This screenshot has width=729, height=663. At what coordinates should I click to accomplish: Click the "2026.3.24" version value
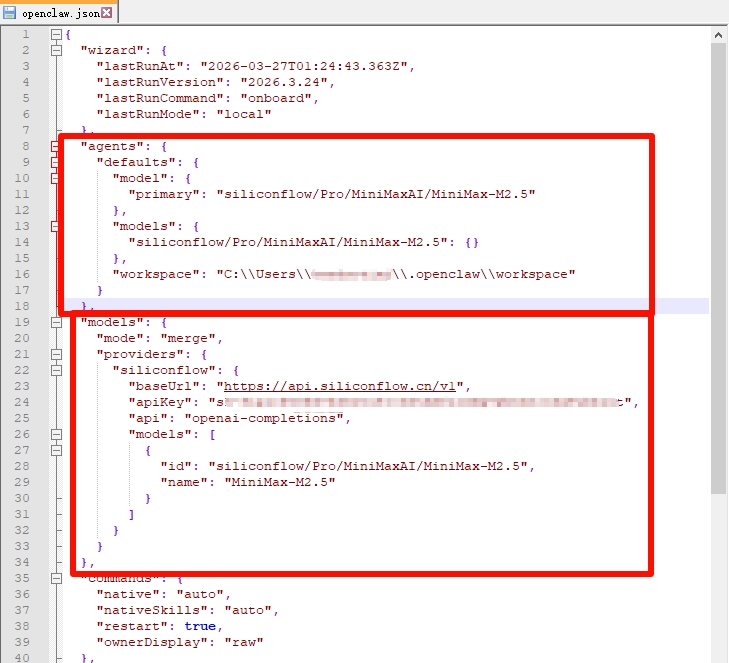[x=284, y=82]
